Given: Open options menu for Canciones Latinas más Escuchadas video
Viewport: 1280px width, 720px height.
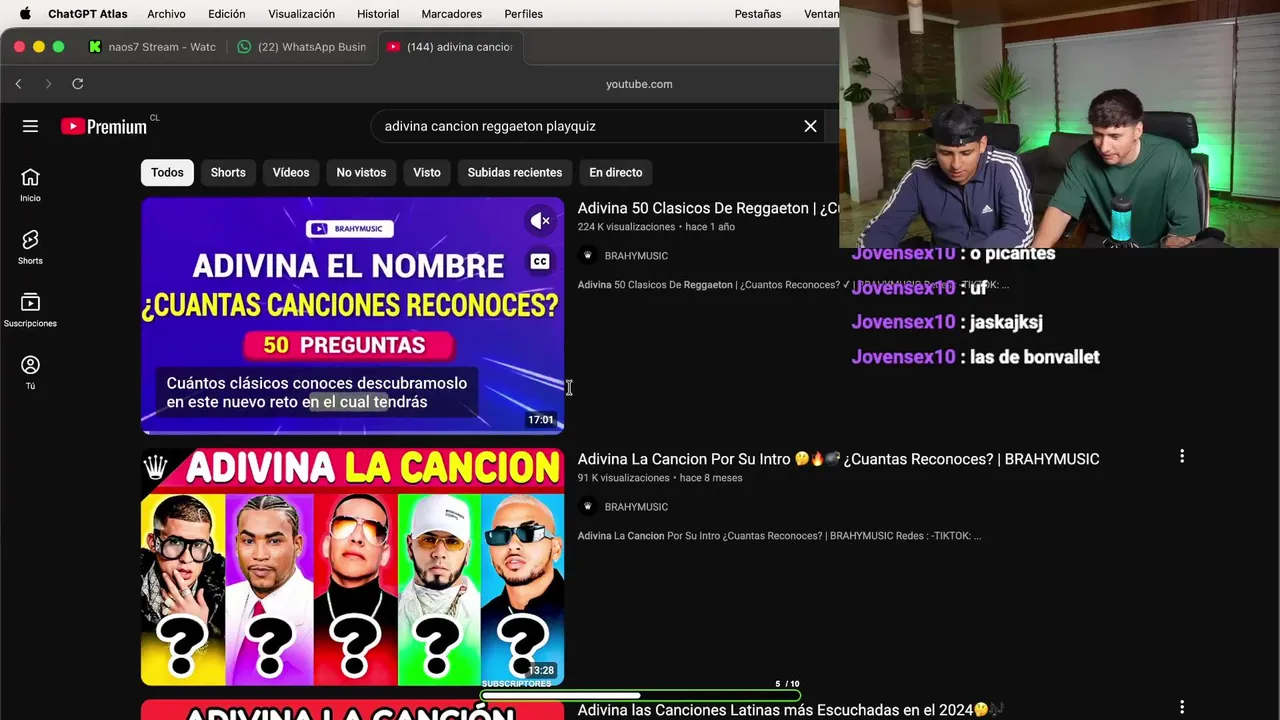Looking at the screenshot, I should tap(1181, 707).
